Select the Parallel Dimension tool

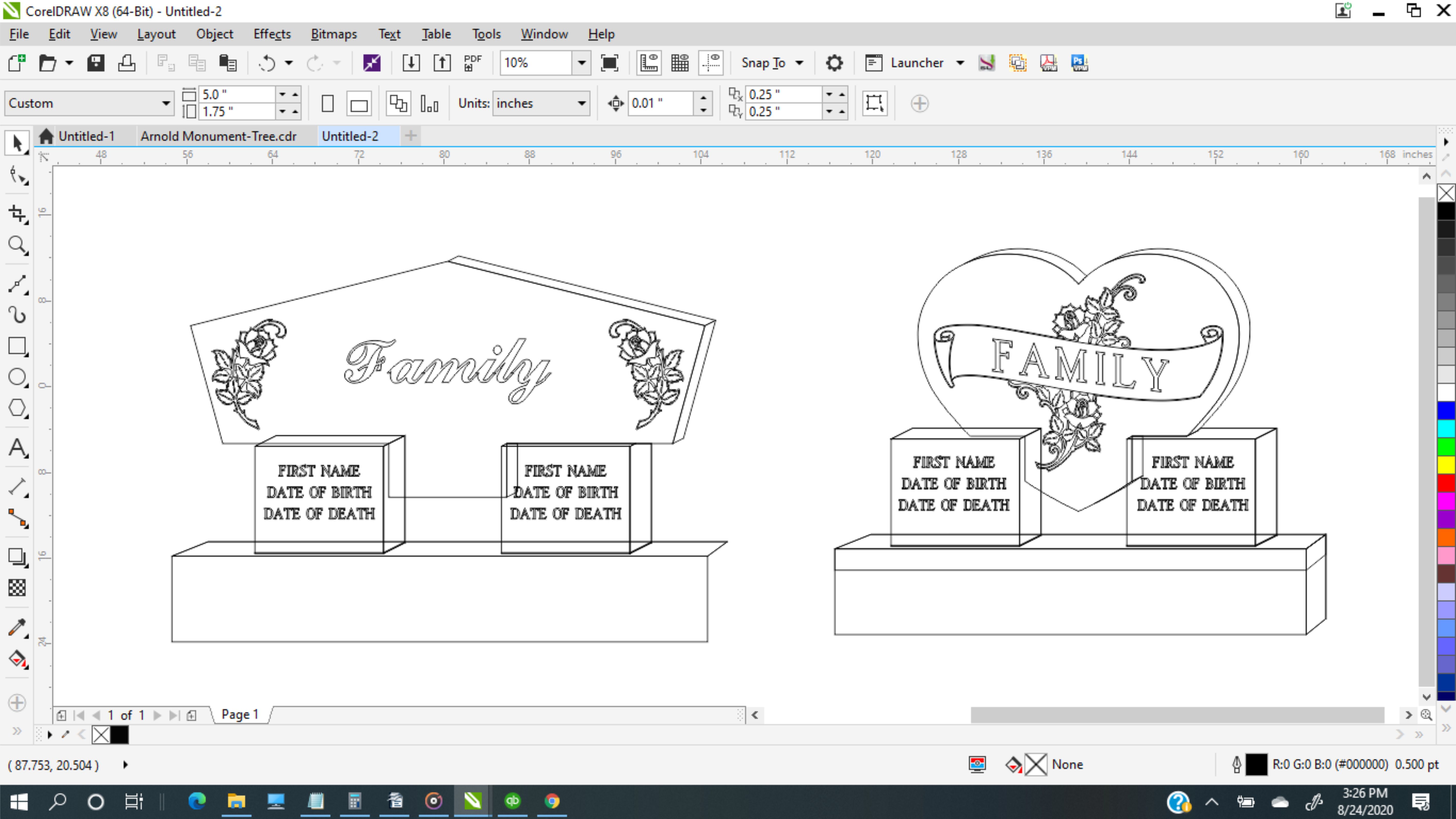[x=17, y=487]
